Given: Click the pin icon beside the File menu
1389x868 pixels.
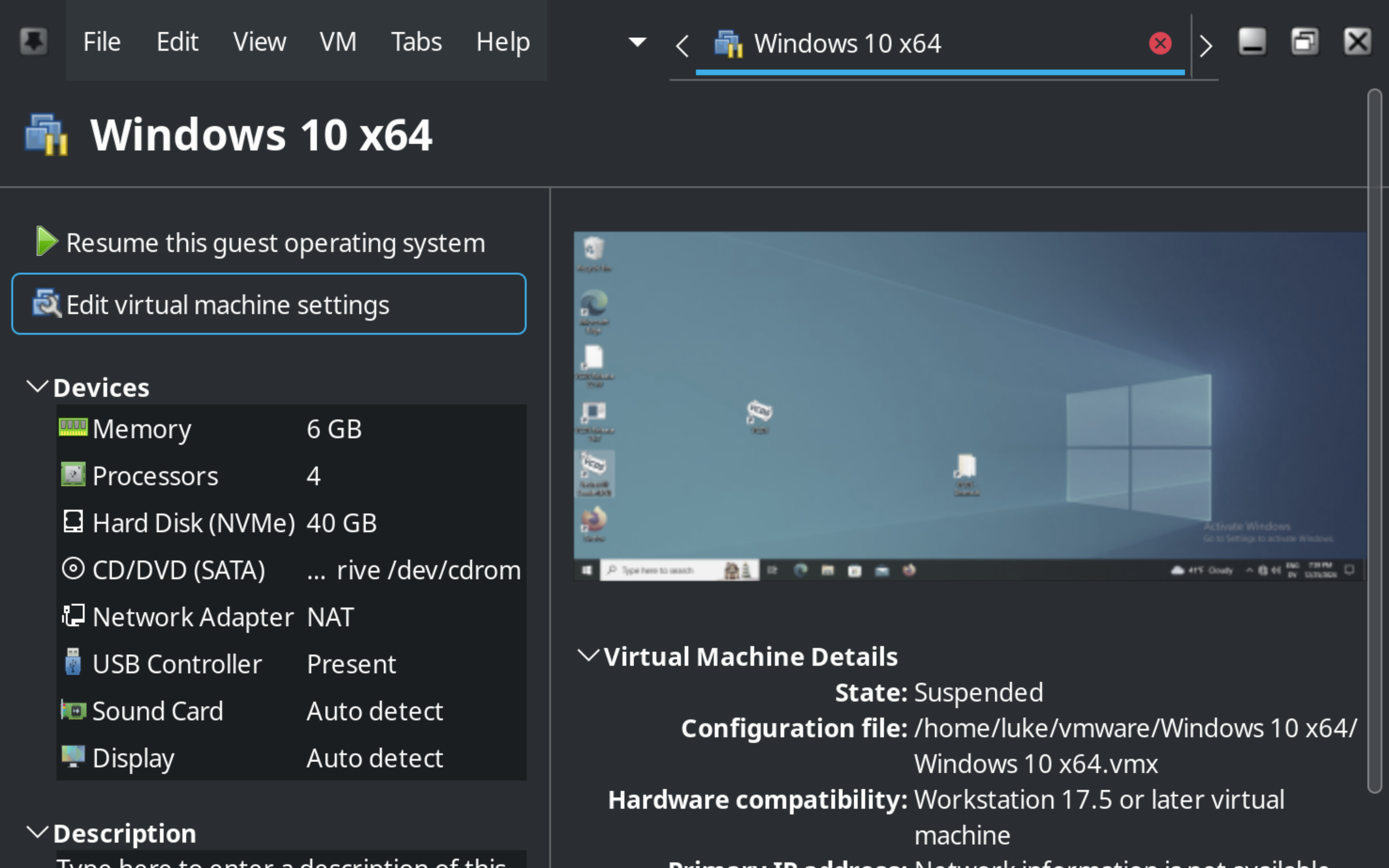Looking at the screenshot, I should [33, 41].
